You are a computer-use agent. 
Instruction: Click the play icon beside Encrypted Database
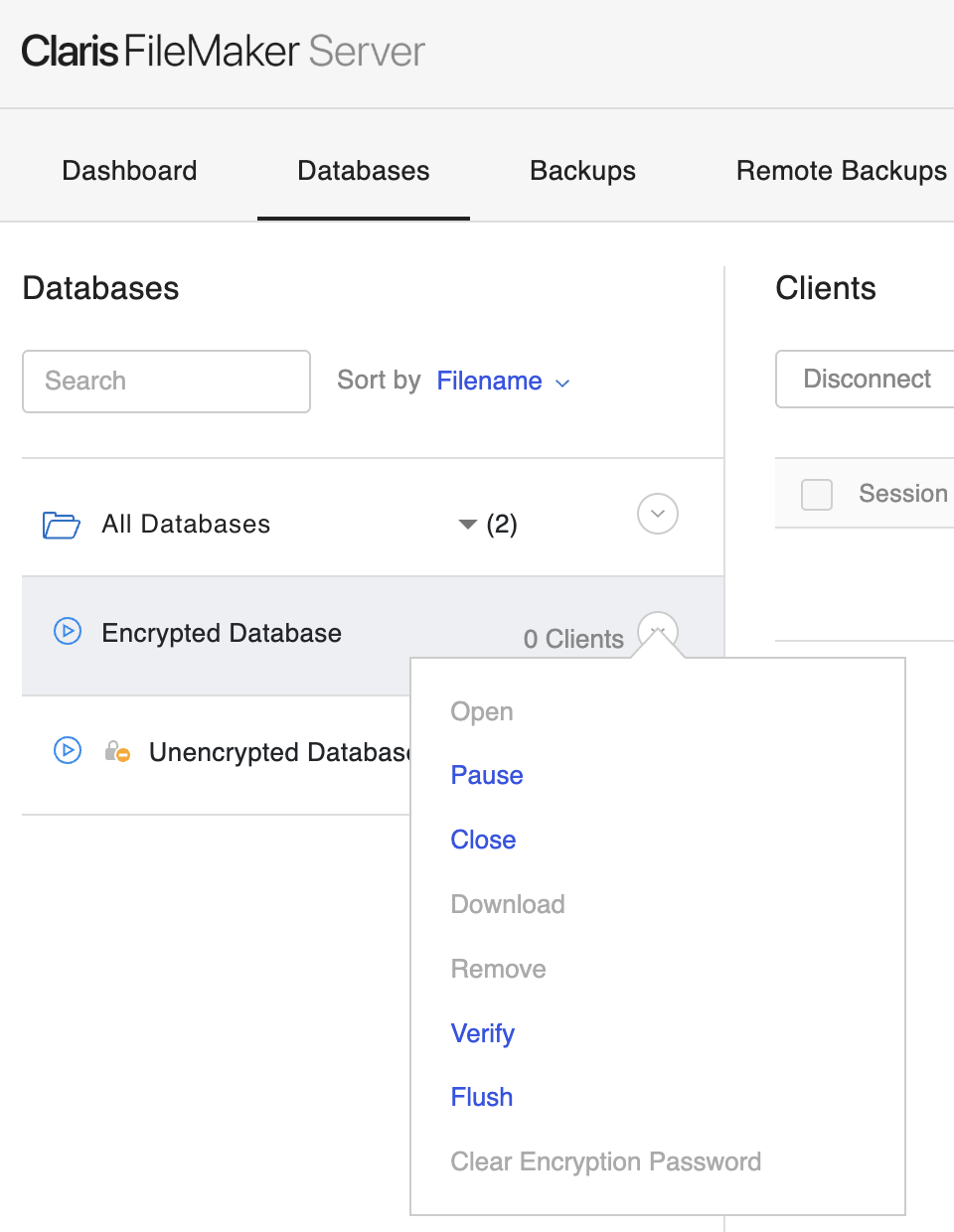67,631
